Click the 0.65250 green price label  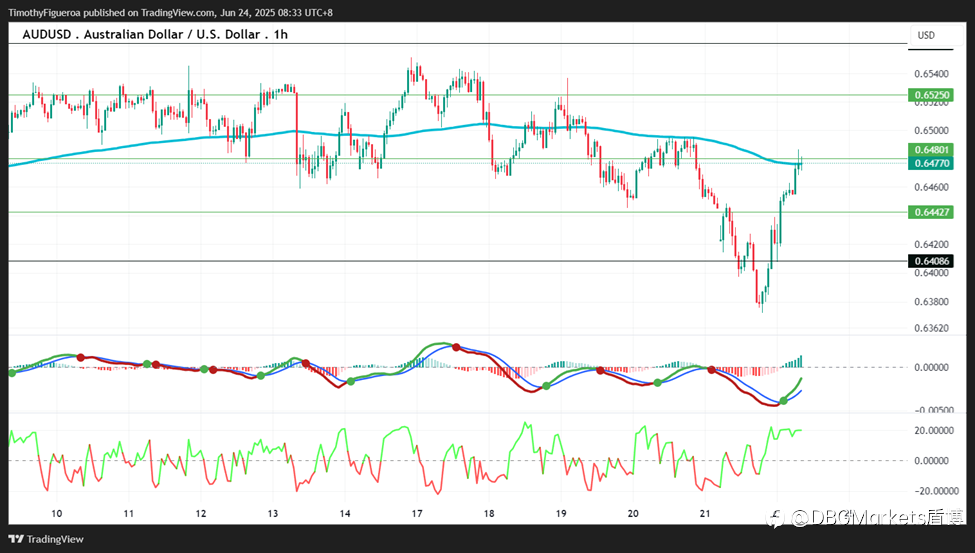pos(931,95)
